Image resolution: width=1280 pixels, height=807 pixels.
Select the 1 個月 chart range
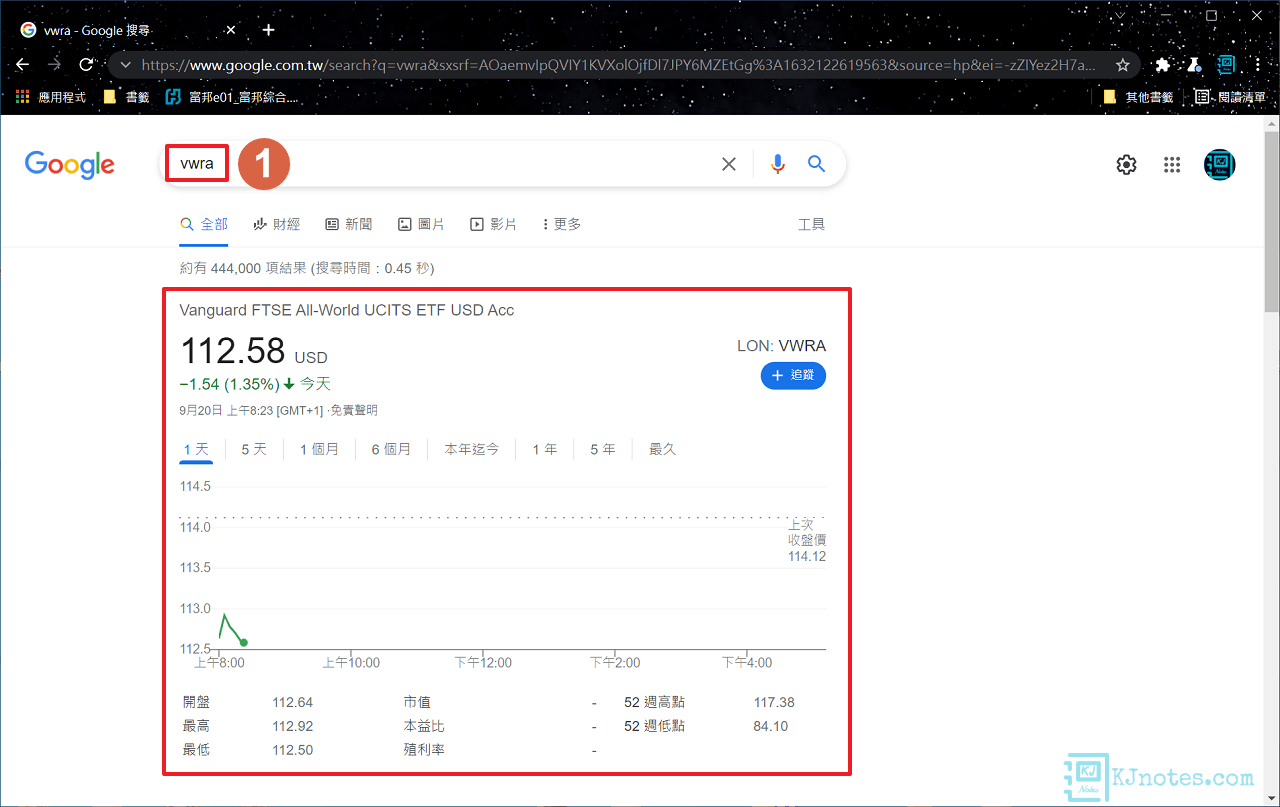pyautogui.click(x=319, y=450)
